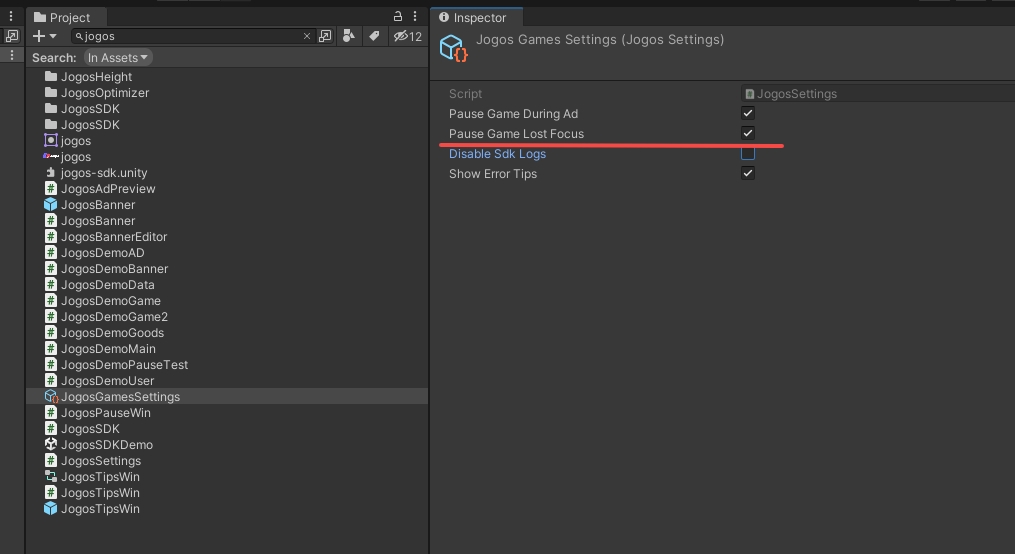Viewport: 1015px width, 554px height.
Task: Click the Search by Type filter icon
Action: point(348,36)
